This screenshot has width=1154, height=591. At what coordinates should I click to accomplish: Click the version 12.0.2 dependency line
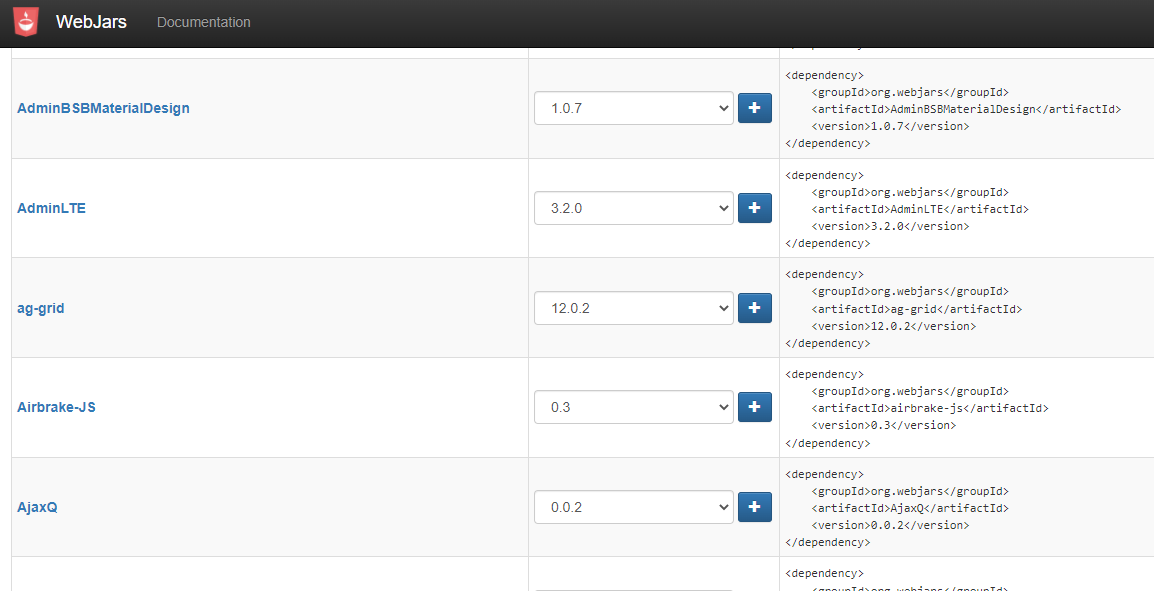[893, 325]
